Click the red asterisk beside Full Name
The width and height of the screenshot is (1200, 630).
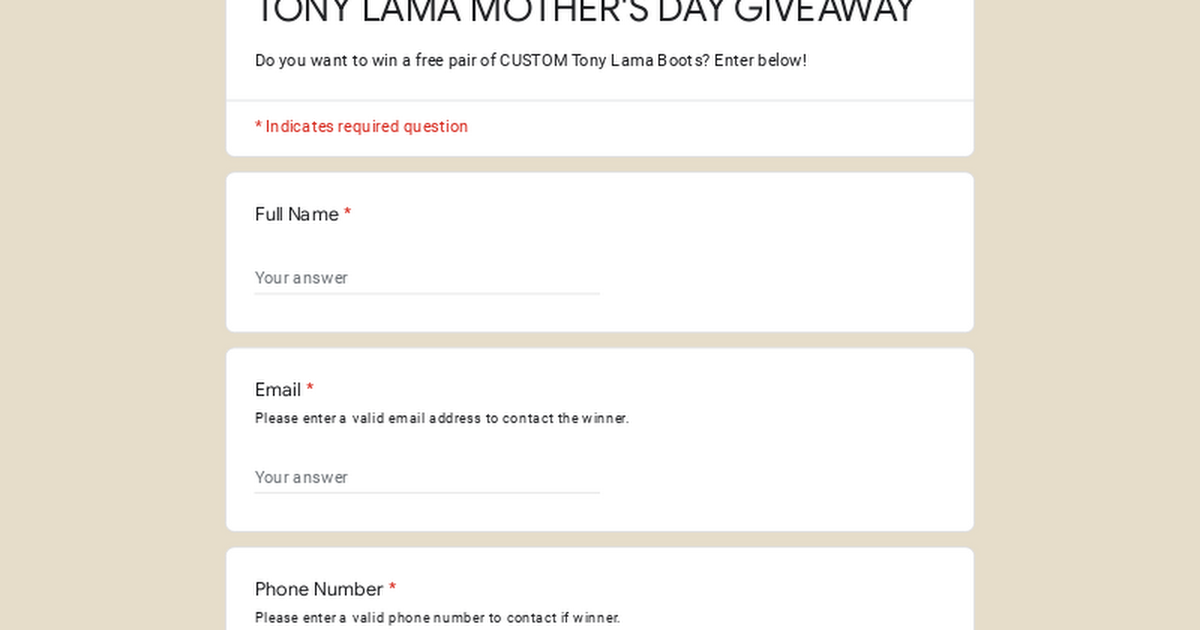(x=347, y=213)
